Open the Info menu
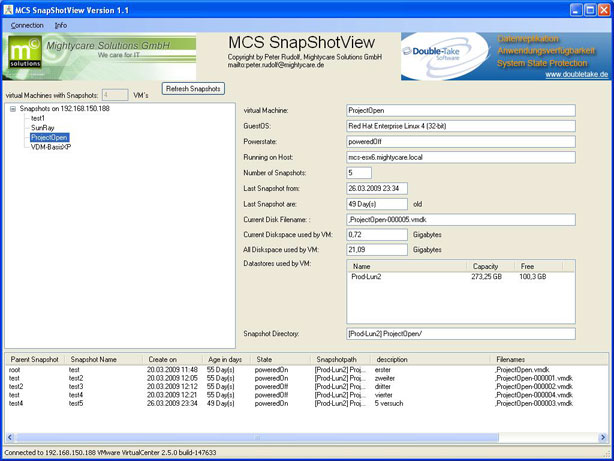 [x=61, y=24]
